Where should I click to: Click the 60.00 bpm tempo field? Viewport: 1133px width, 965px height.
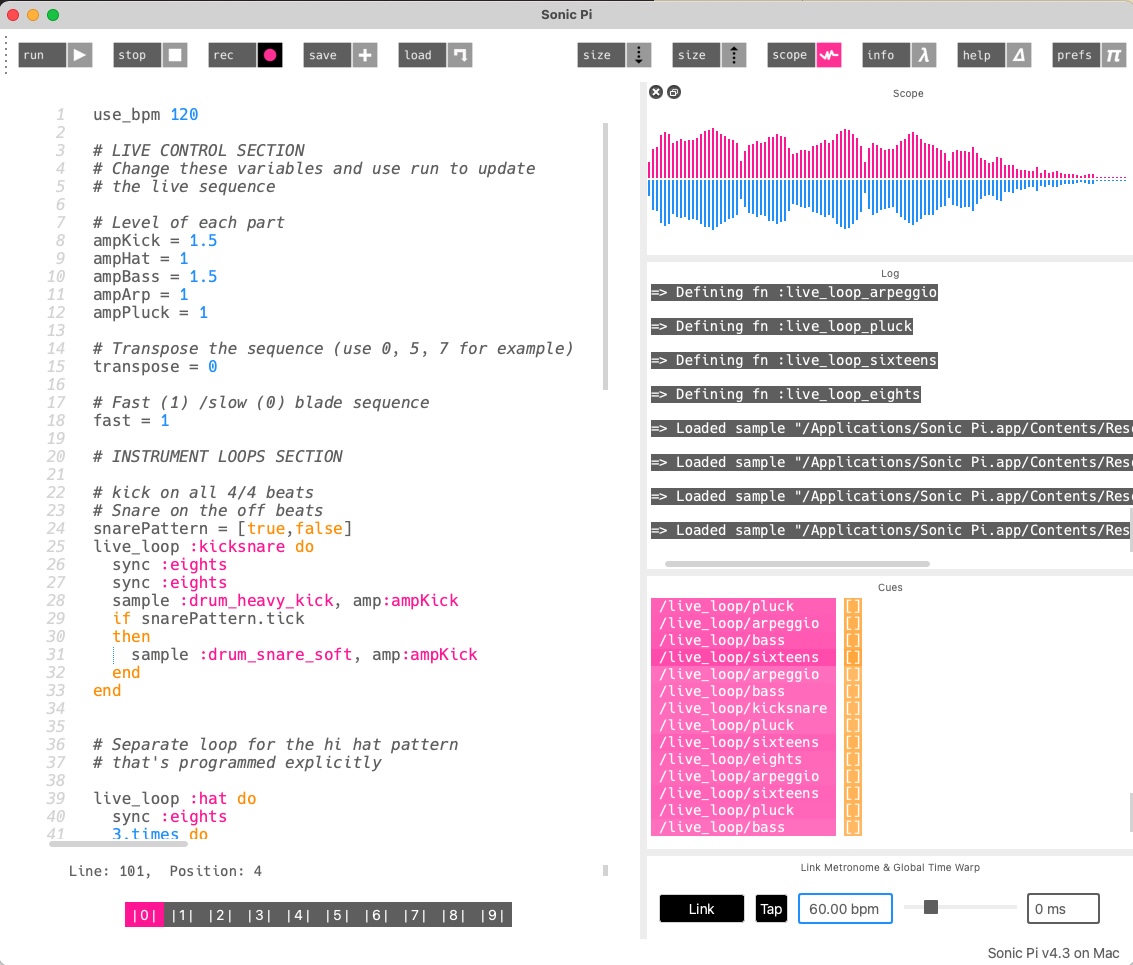845,909
